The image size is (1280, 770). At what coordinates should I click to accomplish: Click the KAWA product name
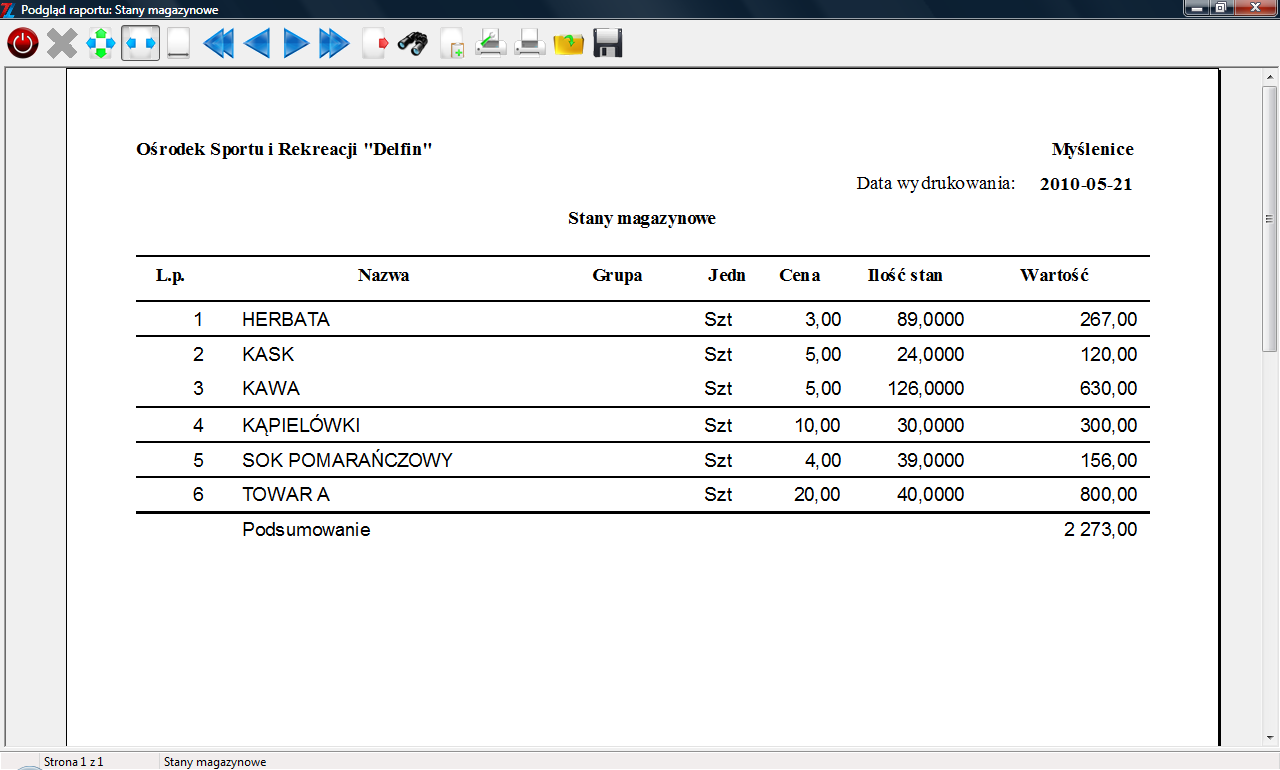tap(271, 389)
